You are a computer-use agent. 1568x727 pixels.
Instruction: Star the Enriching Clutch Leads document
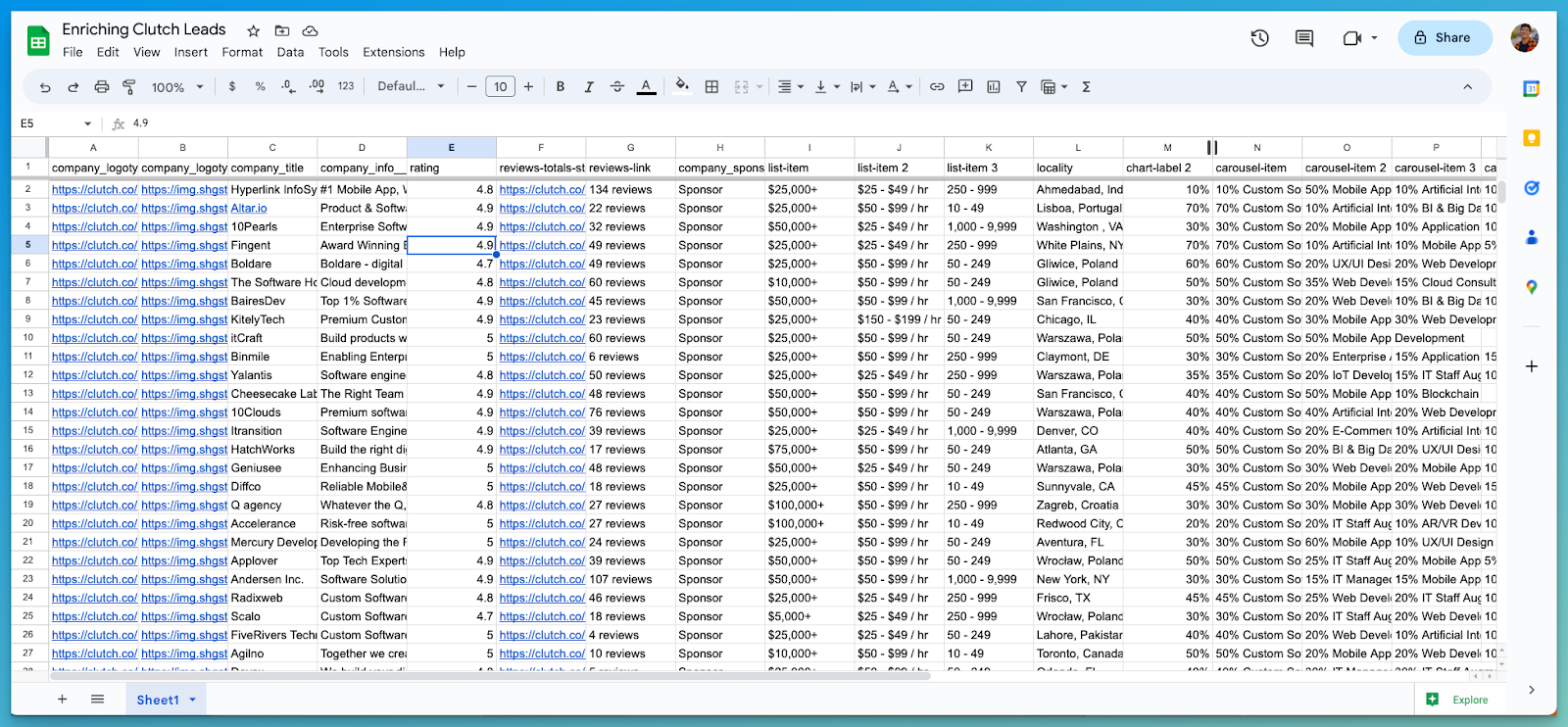pyautogui.click(x=254, y=30)
